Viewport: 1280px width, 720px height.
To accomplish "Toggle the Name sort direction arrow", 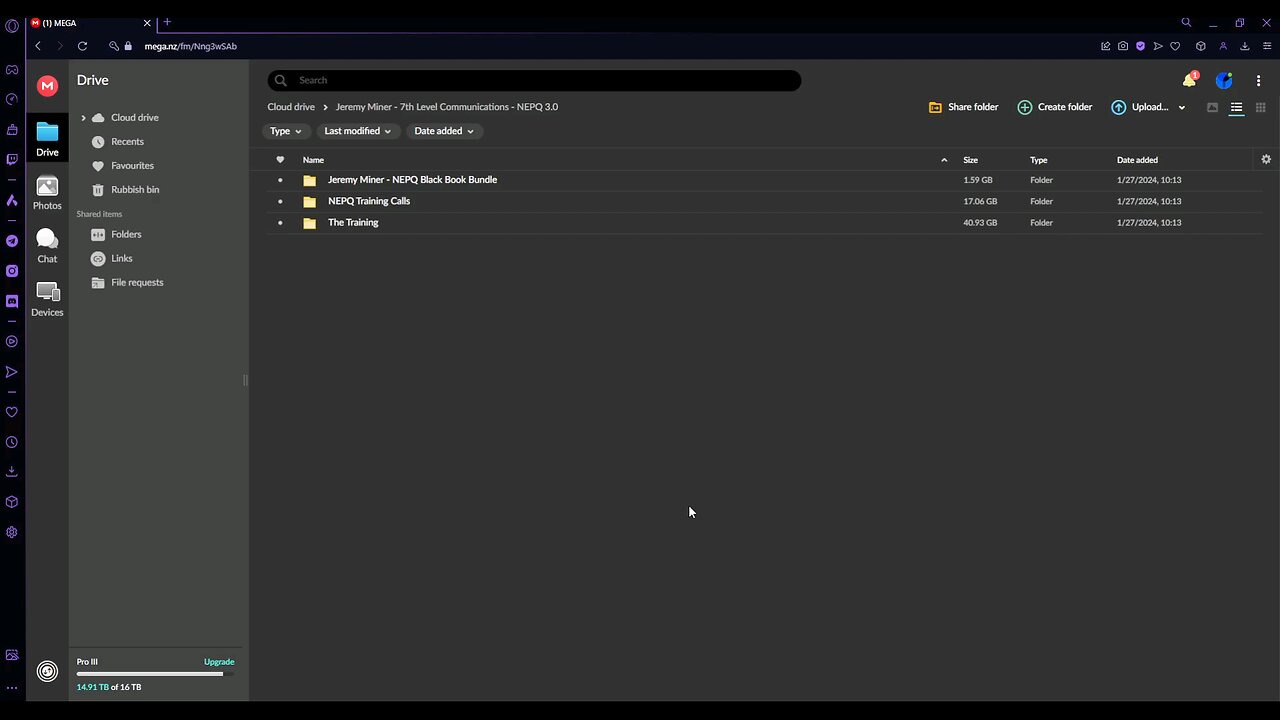I will click(944, 160).
